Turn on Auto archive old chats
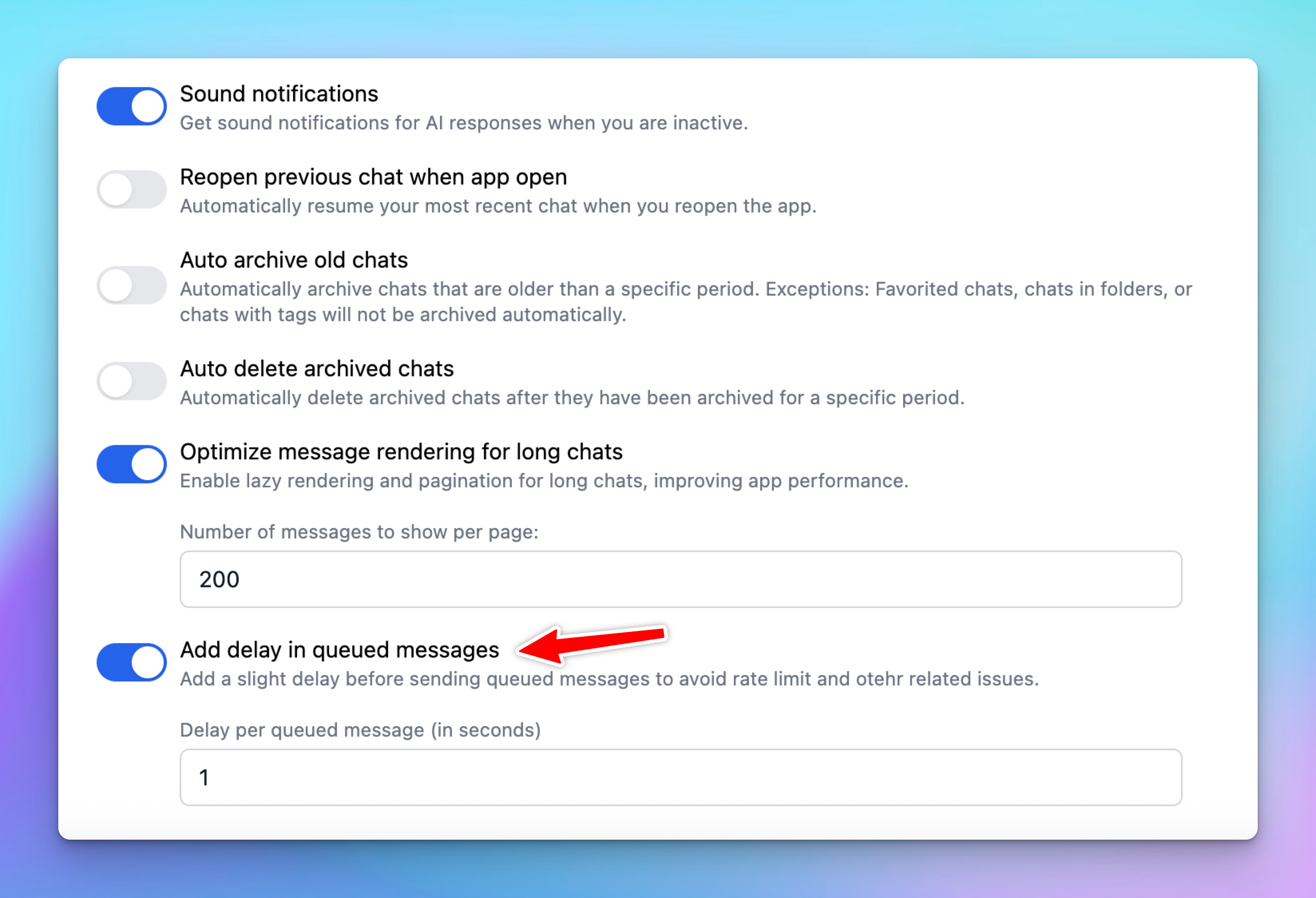Image resolution: width=1316 pixels, height=898 pixels. pos(131,285)
